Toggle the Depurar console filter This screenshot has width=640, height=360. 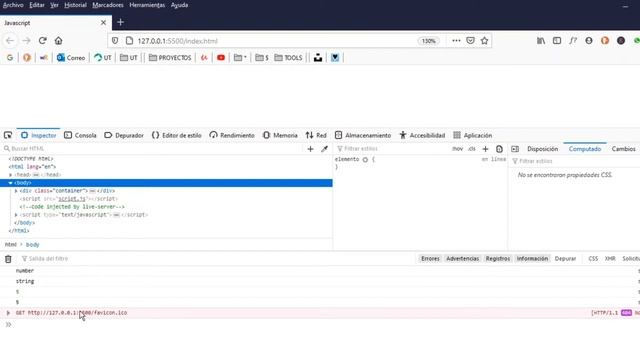tap(565, 258)
